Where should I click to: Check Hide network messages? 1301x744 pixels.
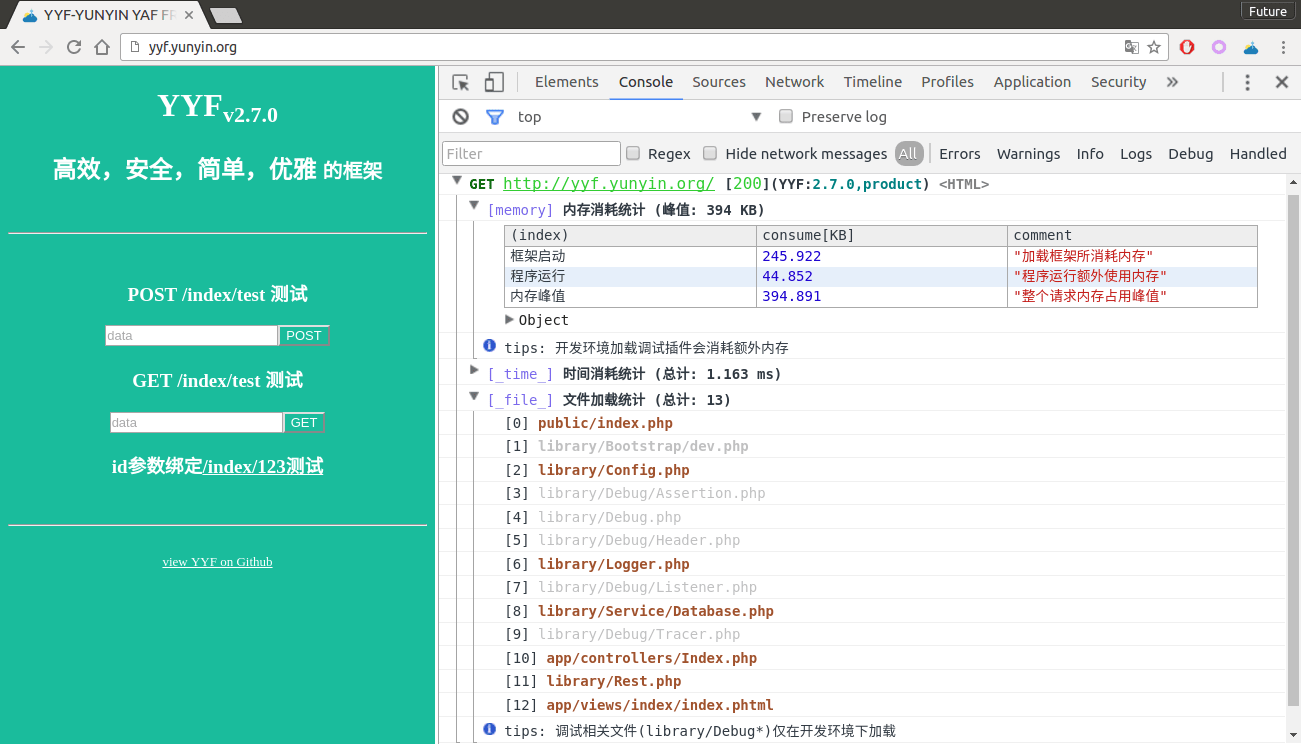pyautogui.click(x=710, y=153)
